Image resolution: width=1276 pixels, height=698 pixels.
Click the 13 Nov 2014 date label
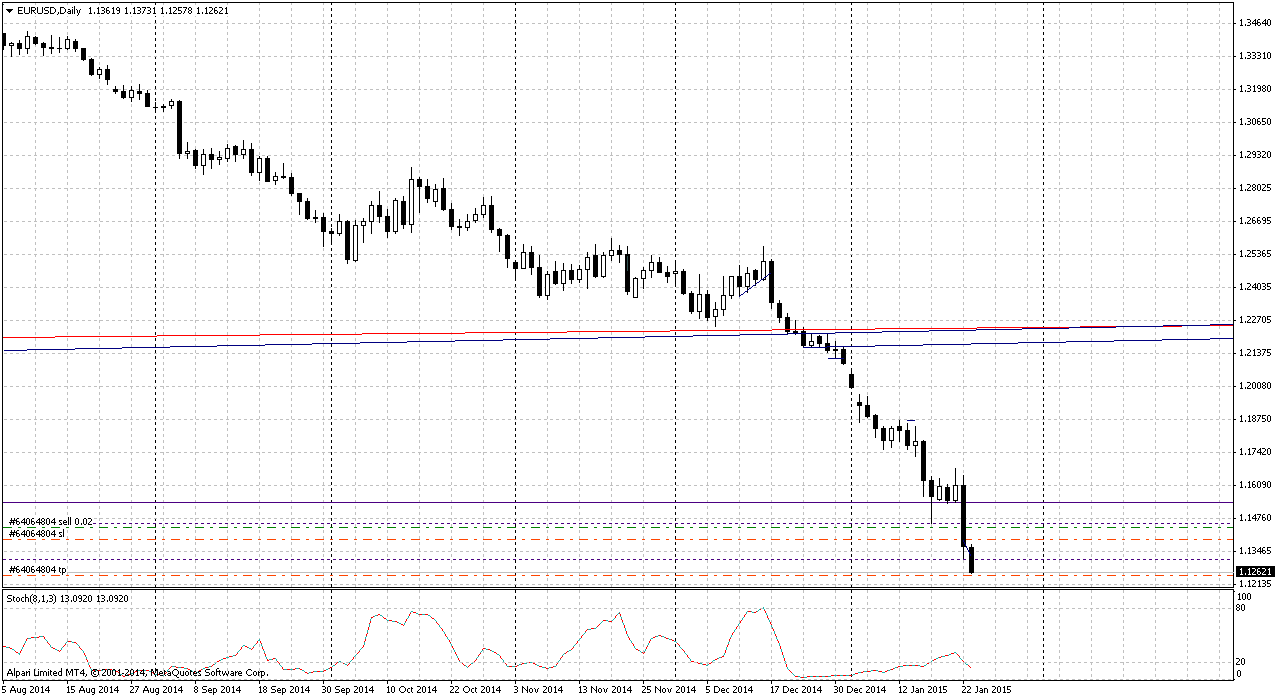tap(603, 690)
